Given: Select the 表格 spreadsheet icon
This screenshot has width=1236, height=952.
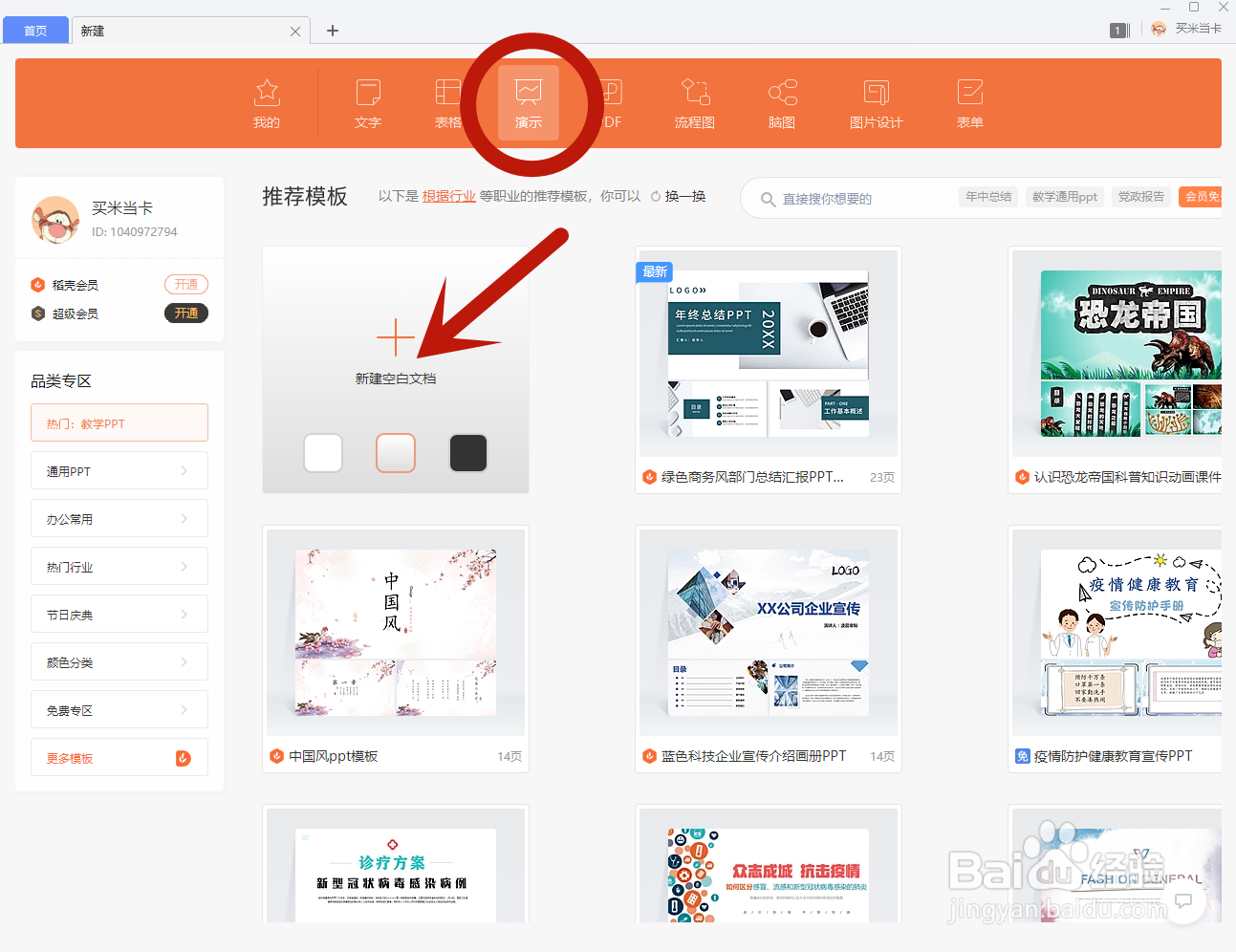Looking at the screenshot, I should [x=447, y=93].
